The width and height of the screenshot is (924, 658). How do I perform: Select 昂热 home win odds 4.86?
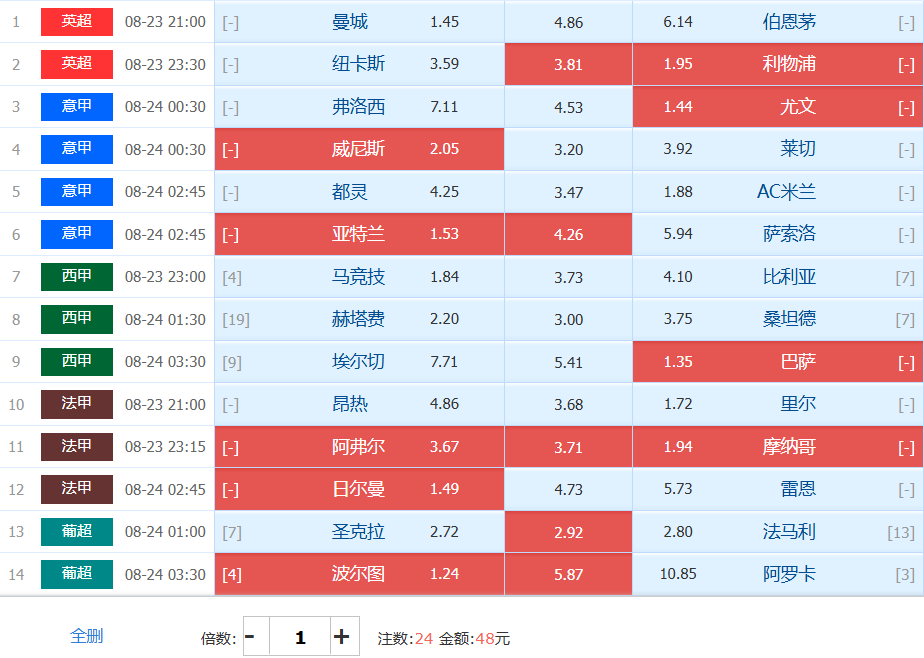[359, 404]
